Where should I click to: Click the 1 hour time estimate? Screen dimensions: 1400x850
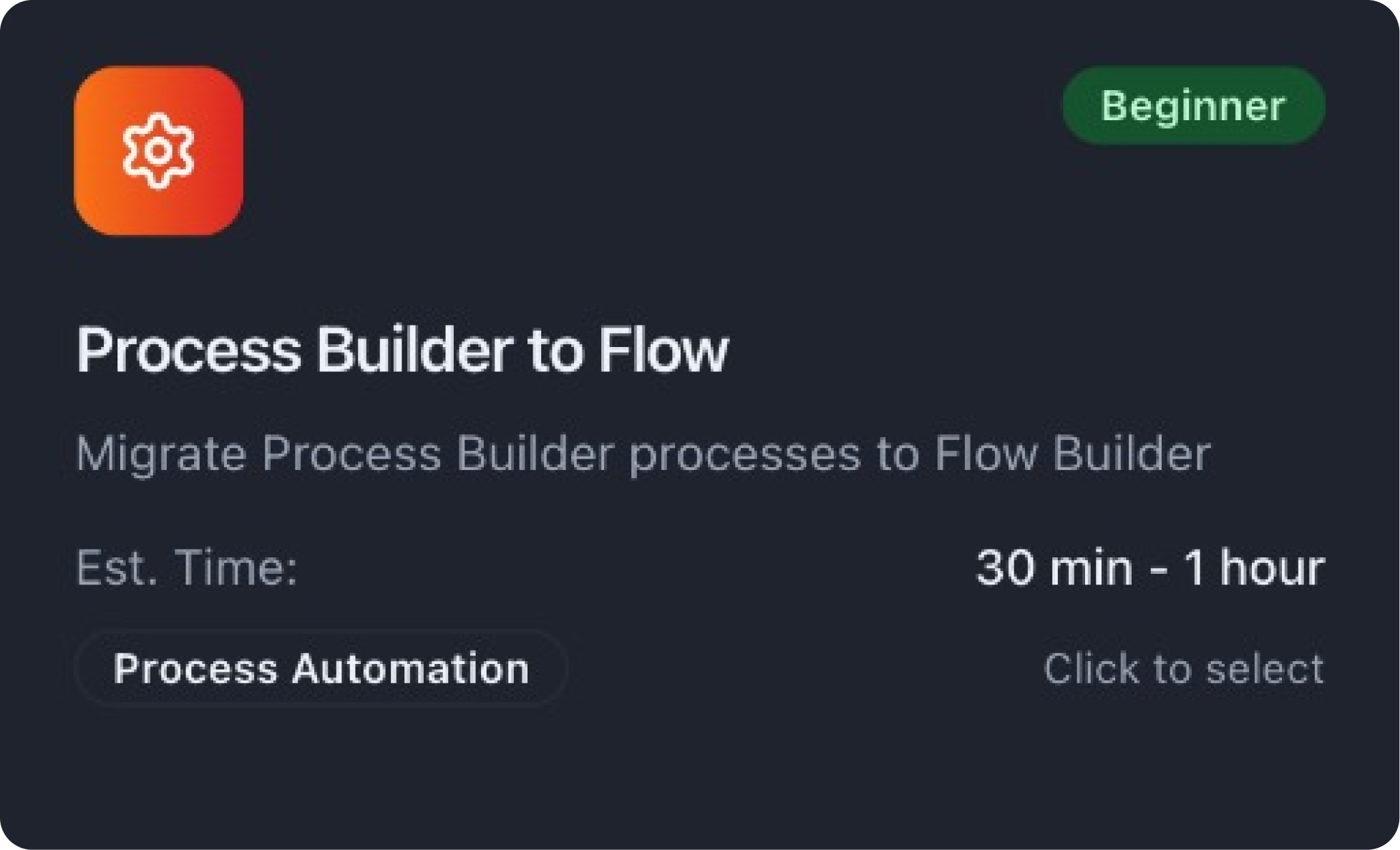pyautogui.click(x=1254, y=568)
